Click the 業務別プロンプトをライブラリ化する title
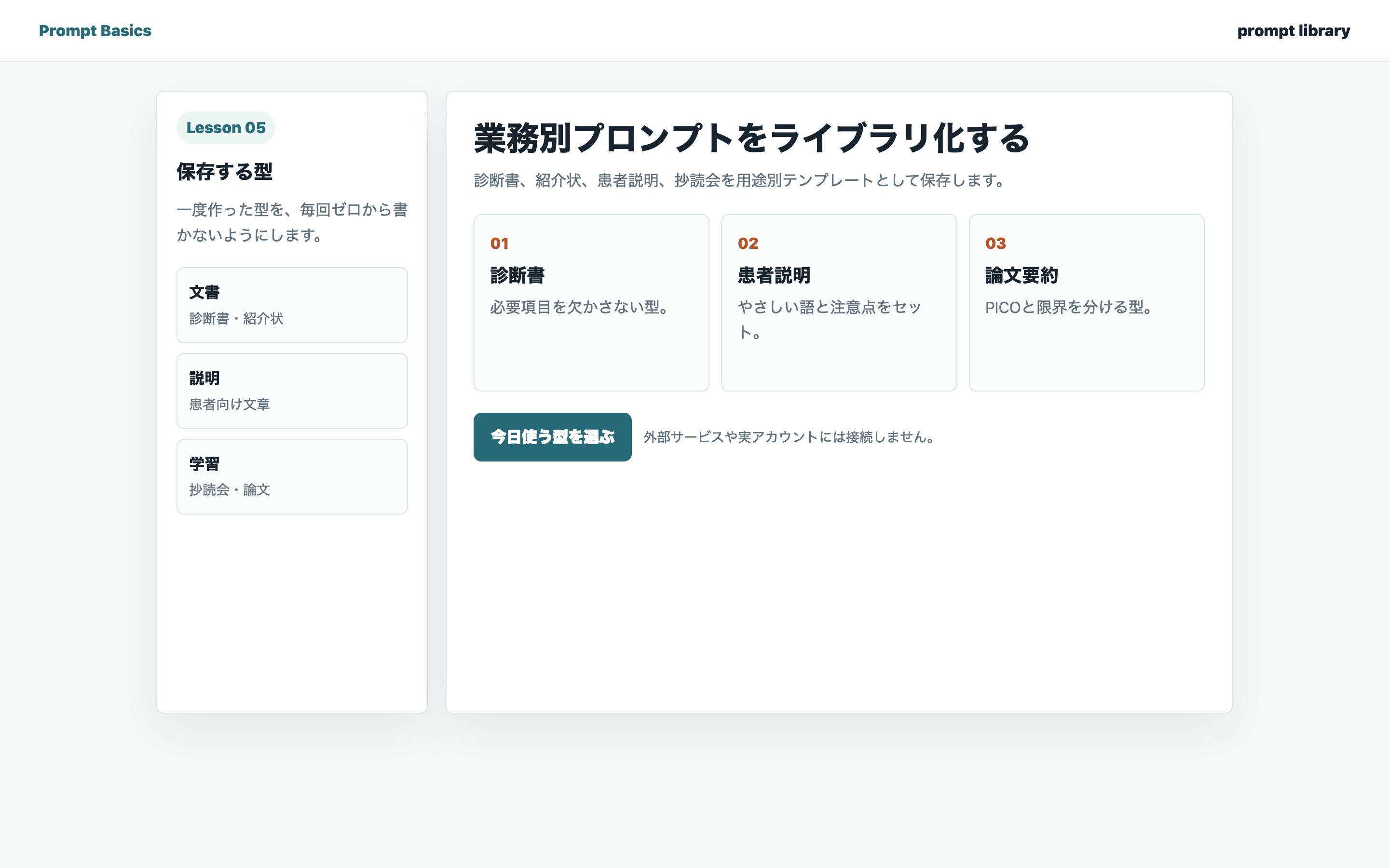 (x=751, y=138)
